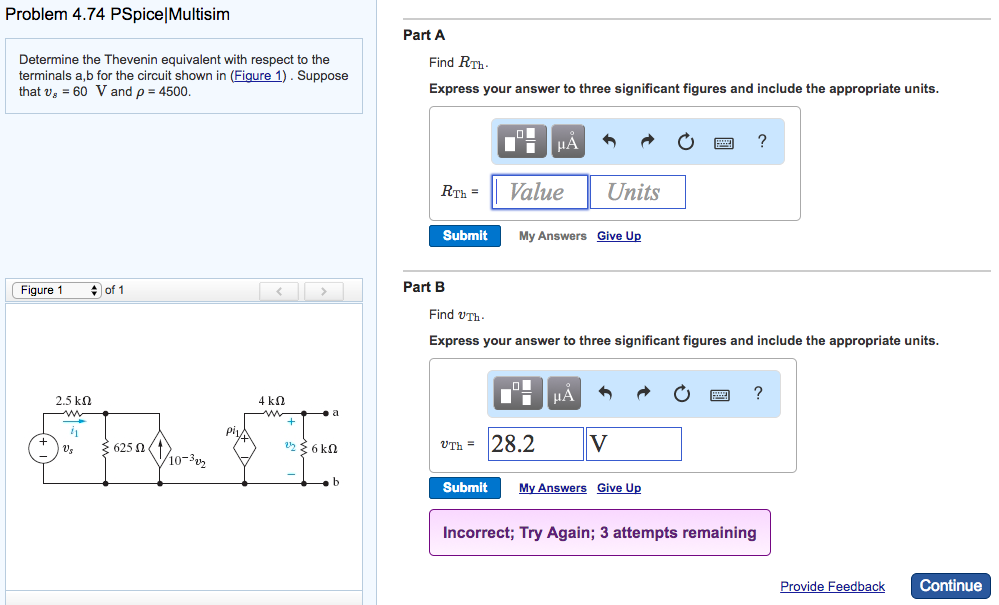
Task: Click the Continue button
Action: click(x=951, y=586)
